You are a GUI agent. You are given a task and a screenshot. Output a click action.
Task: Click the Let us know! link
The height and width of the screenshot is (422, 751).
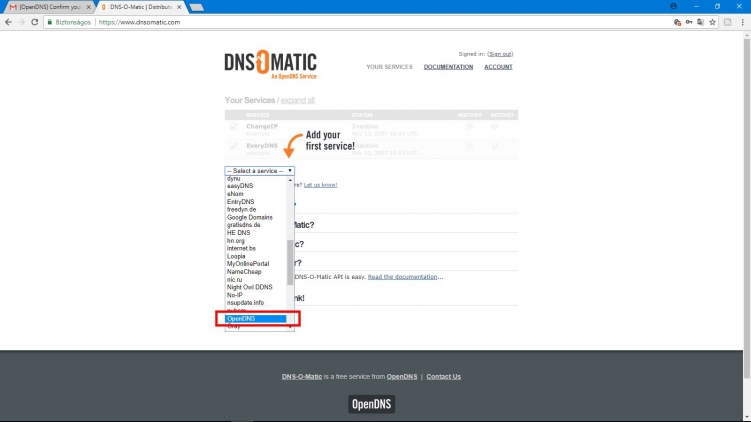320,185
